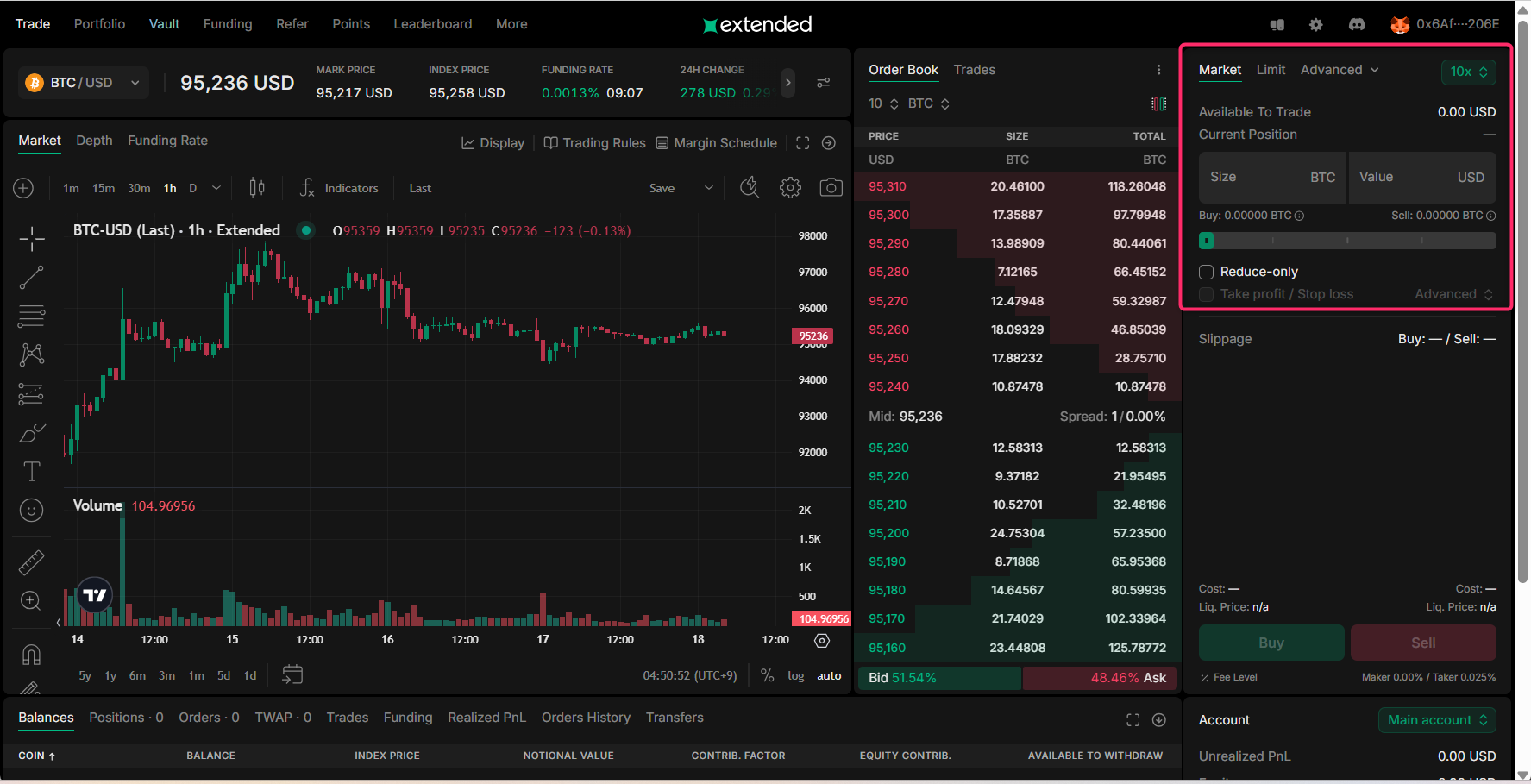Click the Trading Rules link
The width and height of the screenshot is (1531, 784).
tap(594, 143)
